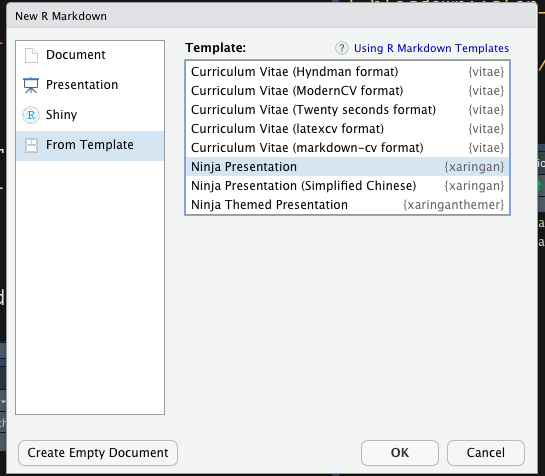
Task: Open Using R Markdown Templates link
Action: point(431,48)
